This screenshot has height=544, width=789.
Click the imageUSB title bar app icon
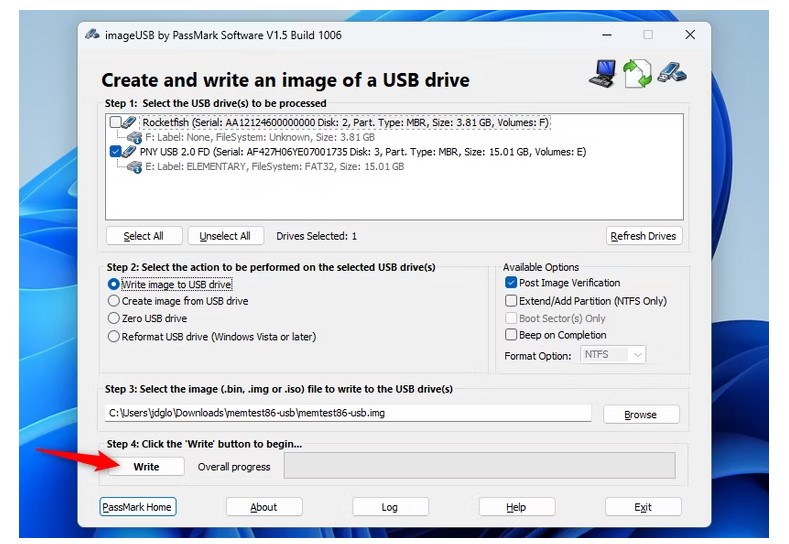click(x=93, y=34)
